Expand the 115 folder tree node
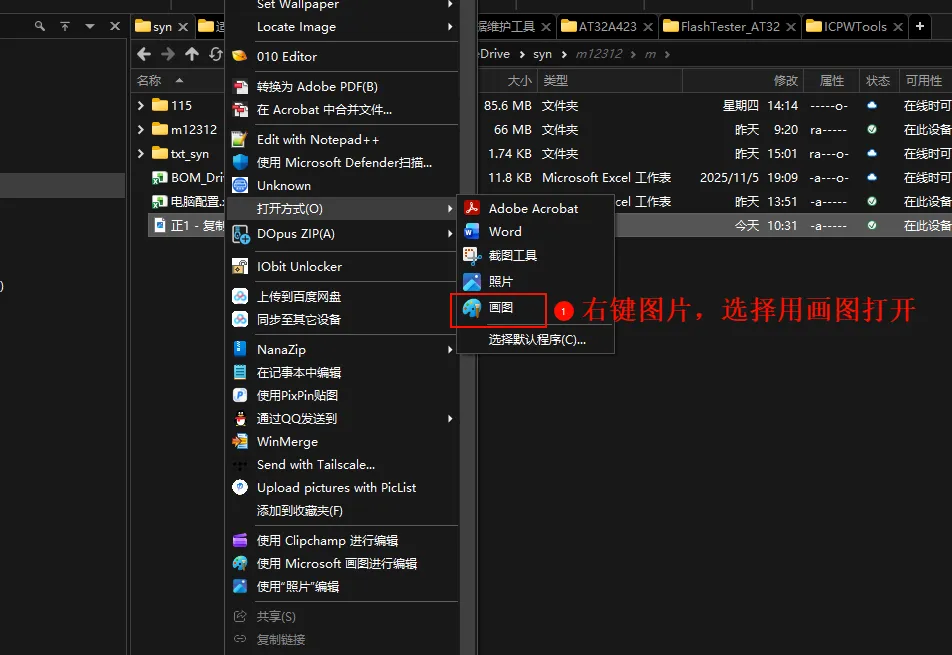The image size is (952, 655). click(141, 105)
